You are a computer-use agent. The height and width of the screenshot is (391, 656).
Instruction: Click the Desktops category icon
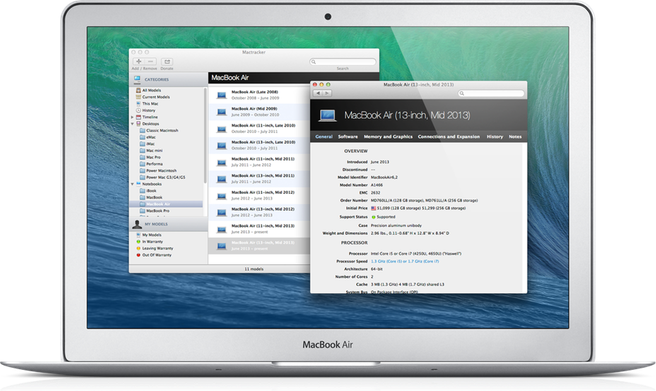(x=138, y=124)
